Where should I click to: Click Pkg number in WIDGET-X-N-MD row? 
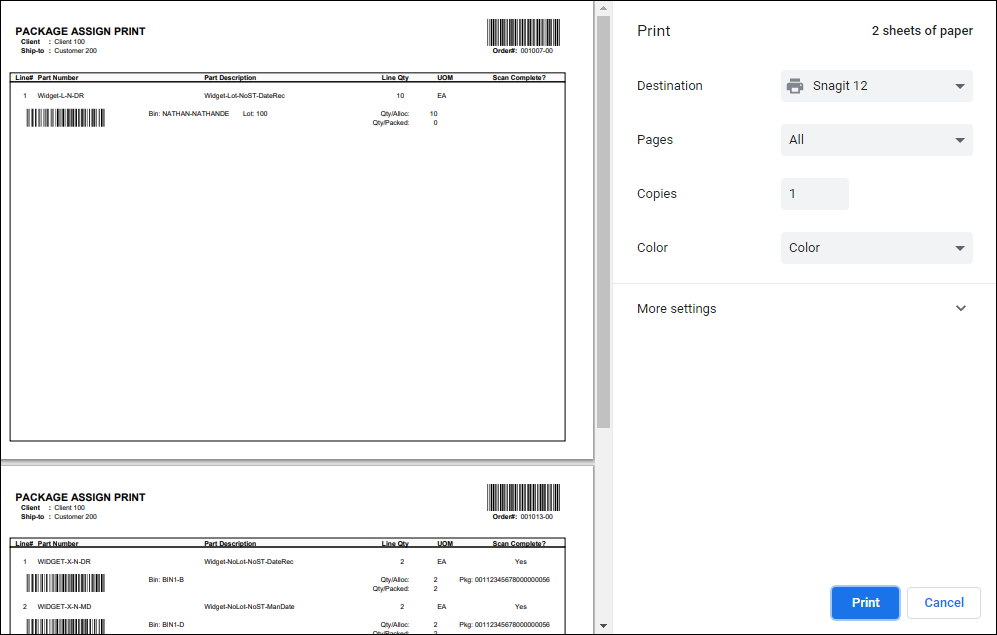coord(504,625)
